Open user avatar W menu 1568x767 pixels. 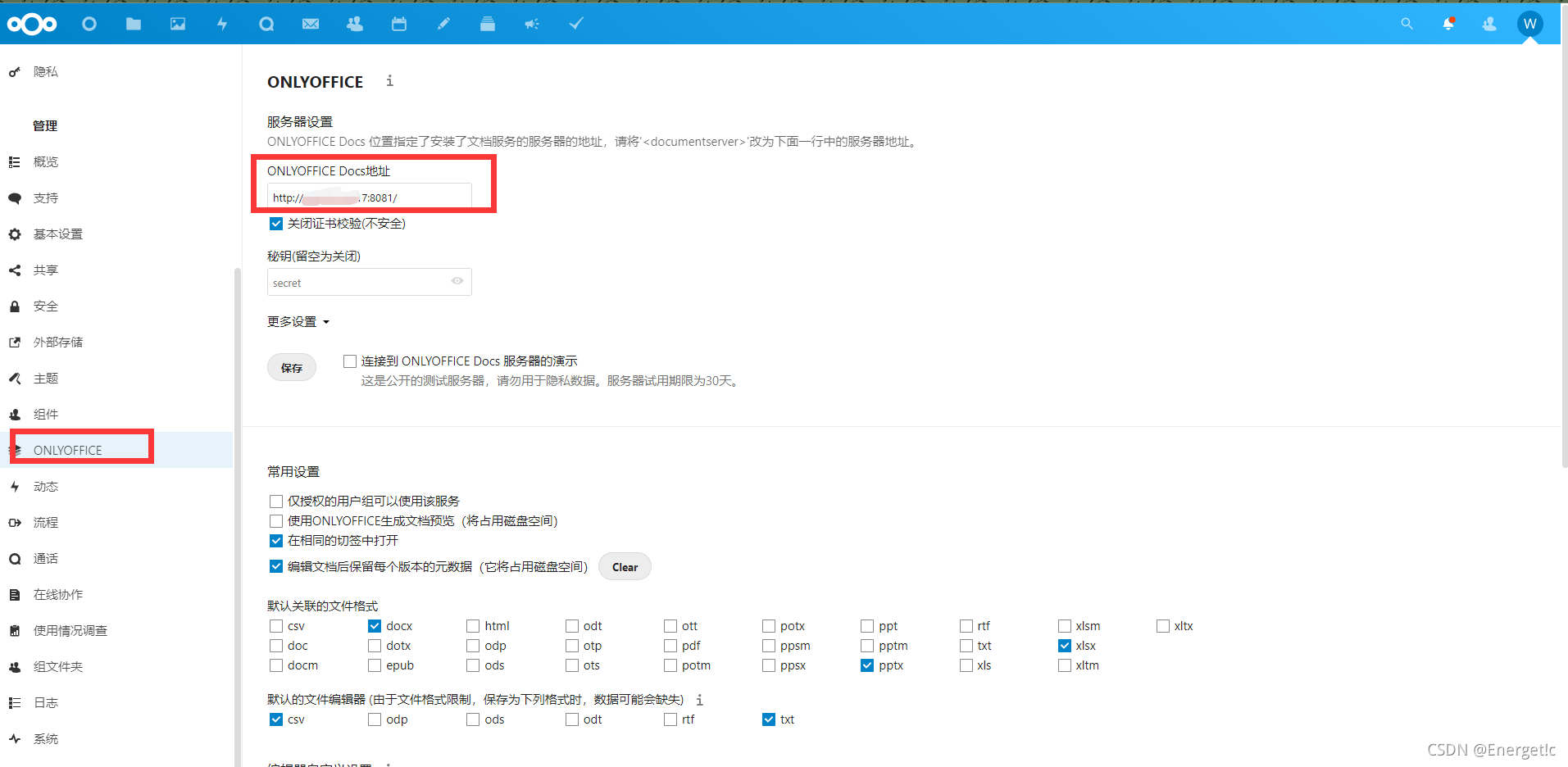pos(1529,24)
